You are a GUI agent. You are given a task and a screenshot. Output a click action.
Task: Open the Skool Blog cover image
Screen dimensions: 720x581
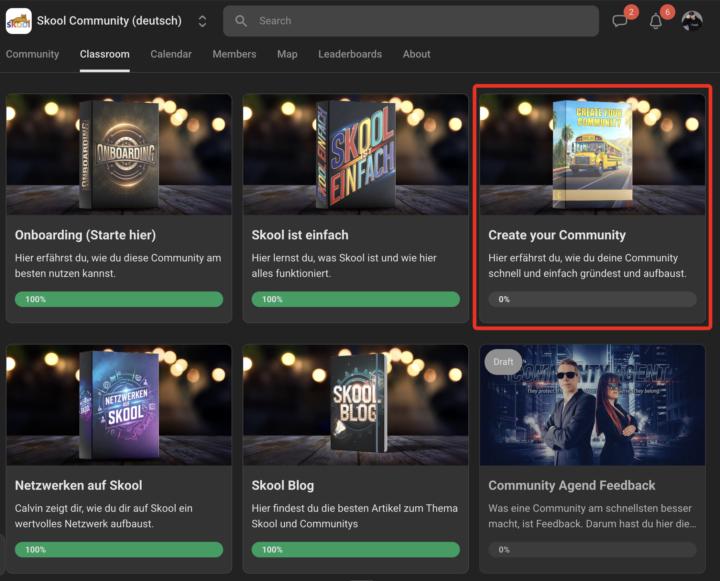(356, 405)
